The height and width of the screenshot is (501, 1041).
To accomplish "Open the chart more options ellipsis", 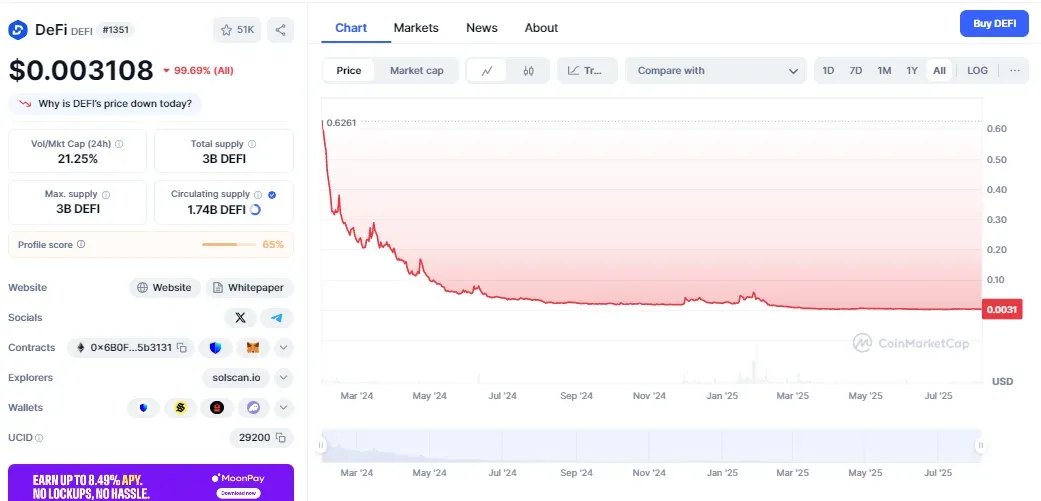I will pos(1014,71).
